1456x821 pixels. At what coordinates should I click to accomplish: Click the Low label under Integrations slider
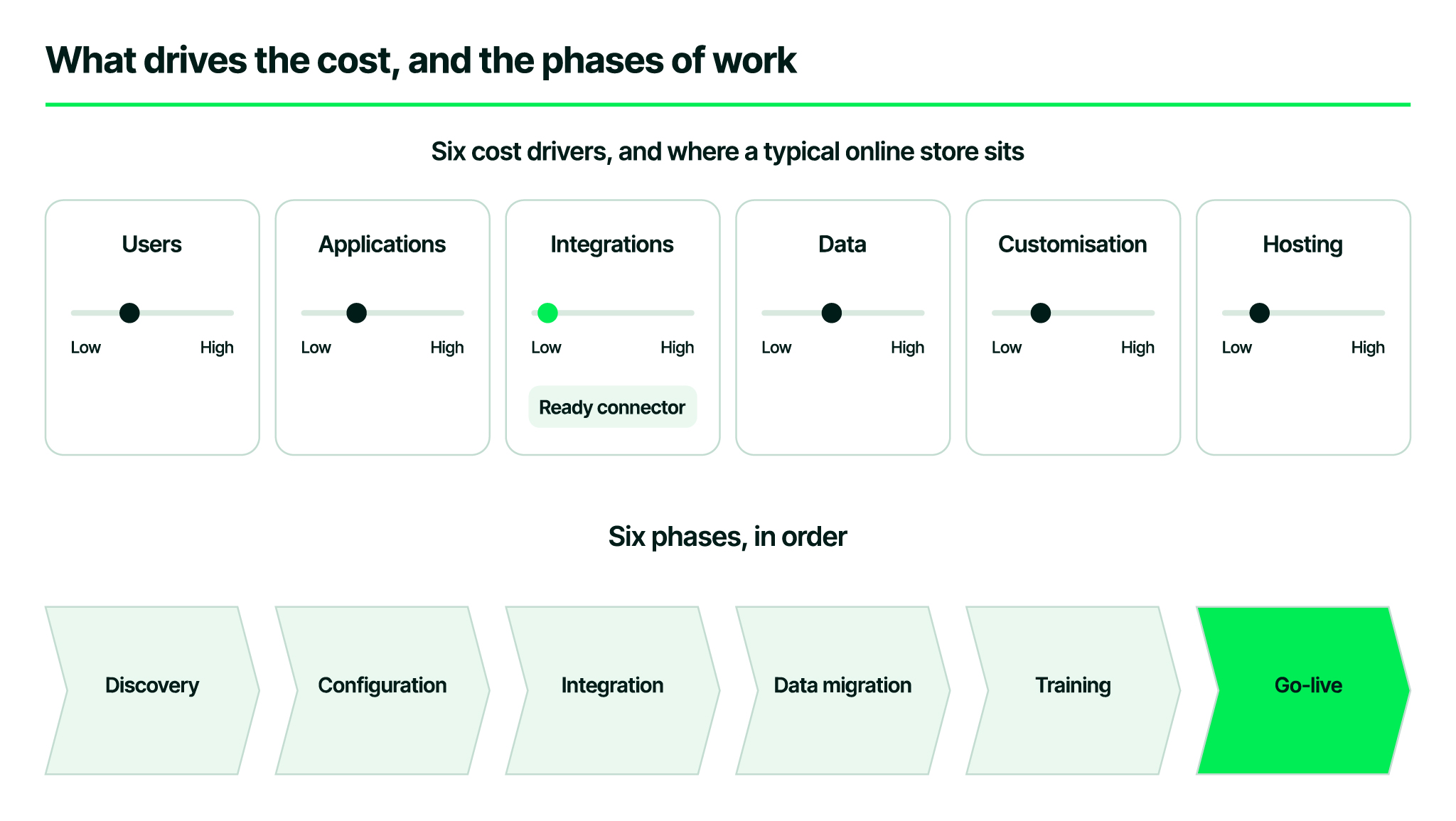coord(547,348)
